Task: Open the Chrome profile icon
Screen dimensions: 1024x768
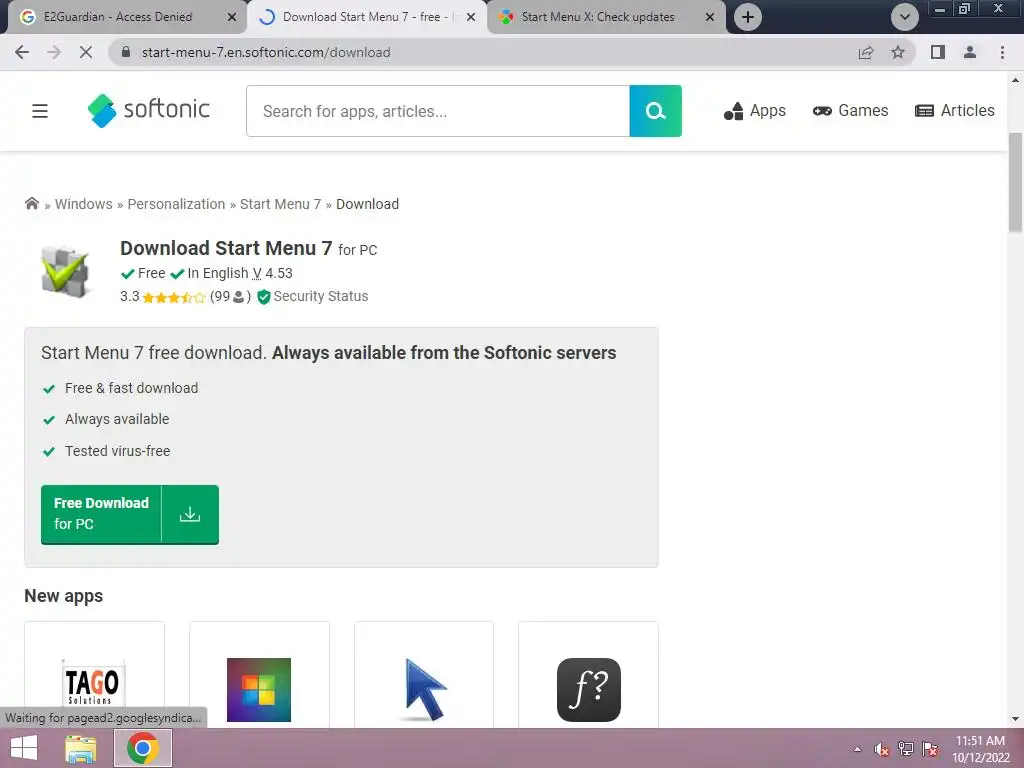Action: [970, 52]
